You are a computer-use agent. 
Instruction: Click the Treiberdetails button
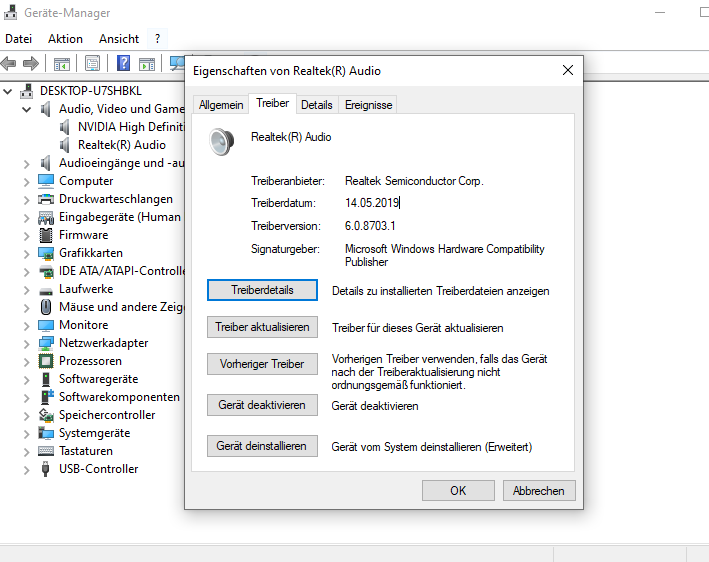(262, 290)
